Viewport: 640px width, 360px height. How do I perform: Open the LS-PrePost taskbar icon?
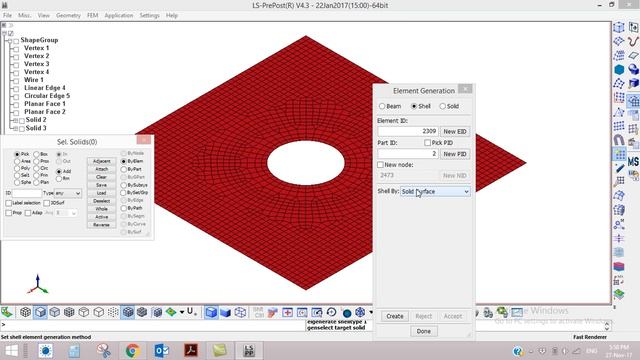249,351
